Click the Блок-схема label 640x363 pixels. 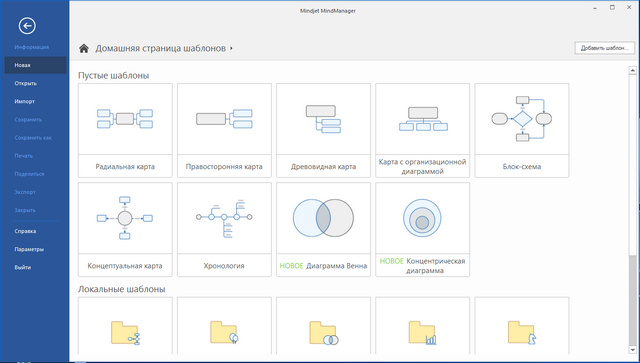coord(522,167)
